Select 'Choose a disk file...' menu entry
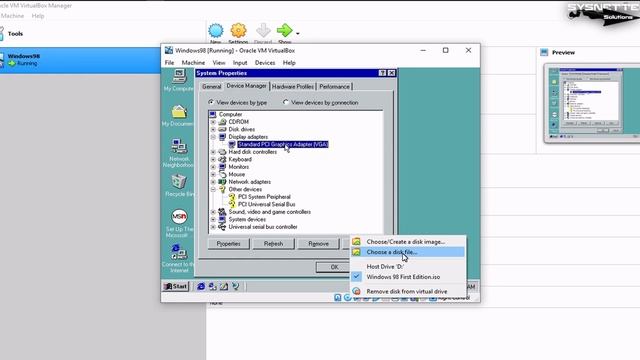This screenshot has width=640, height=360. (x=408, y=252)
